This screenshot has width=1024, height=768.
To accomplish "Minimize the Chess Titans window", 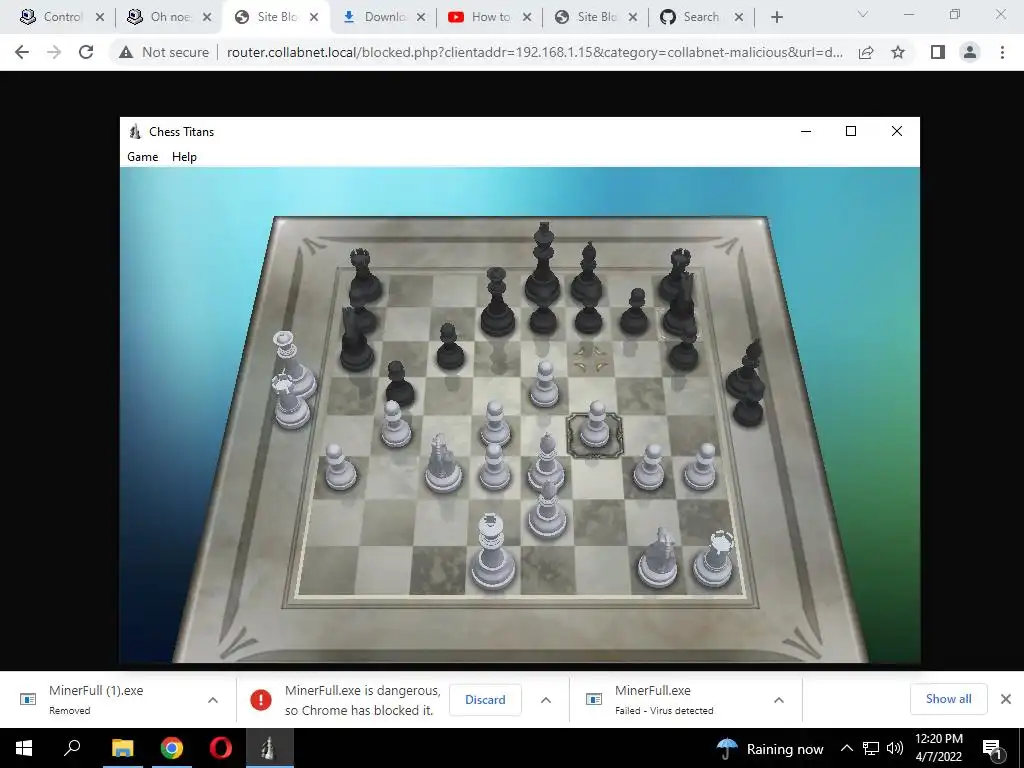I will 806,131.
